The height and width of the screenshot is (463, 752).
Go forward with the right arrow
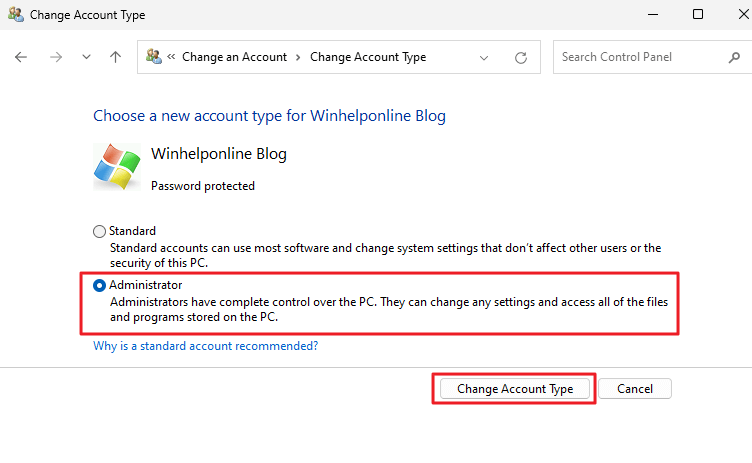tap(56, 57)
